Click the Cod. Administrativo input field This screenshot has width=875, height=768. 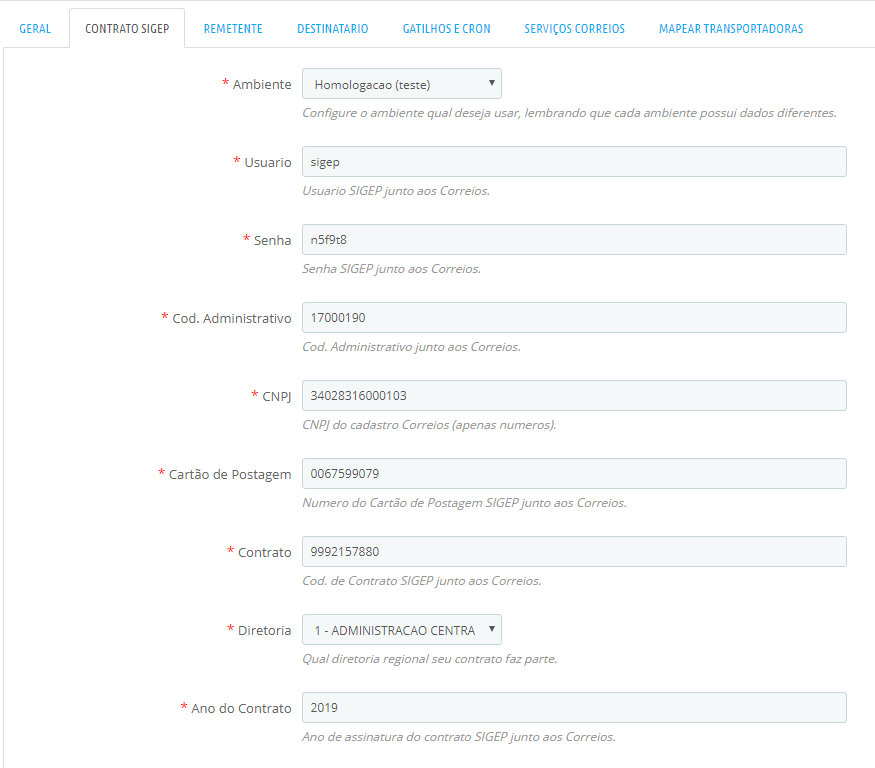[x=574, y=318]
